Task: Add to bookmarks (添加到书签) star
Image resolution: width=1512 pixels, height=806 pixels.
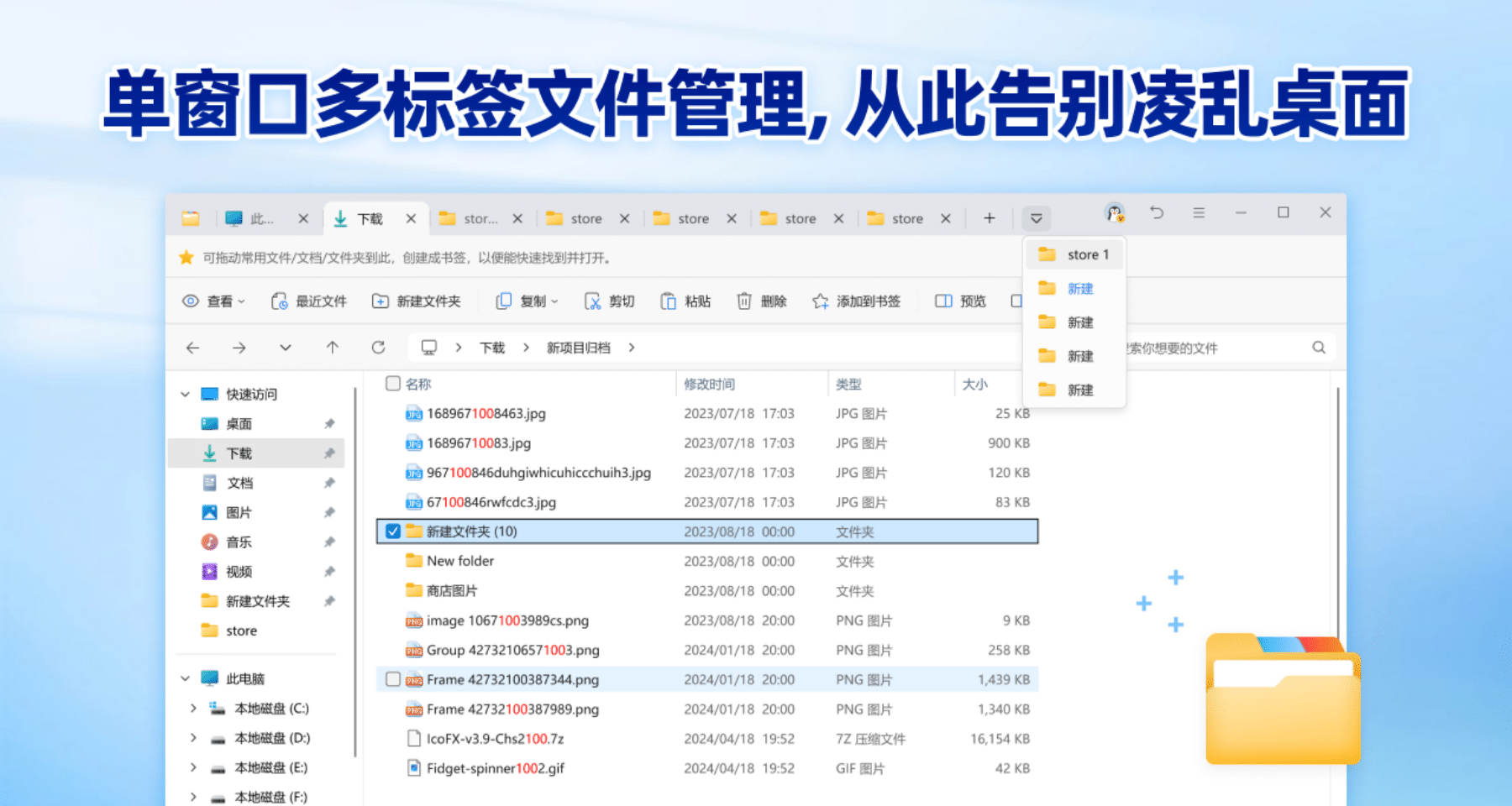Action: 856,301
